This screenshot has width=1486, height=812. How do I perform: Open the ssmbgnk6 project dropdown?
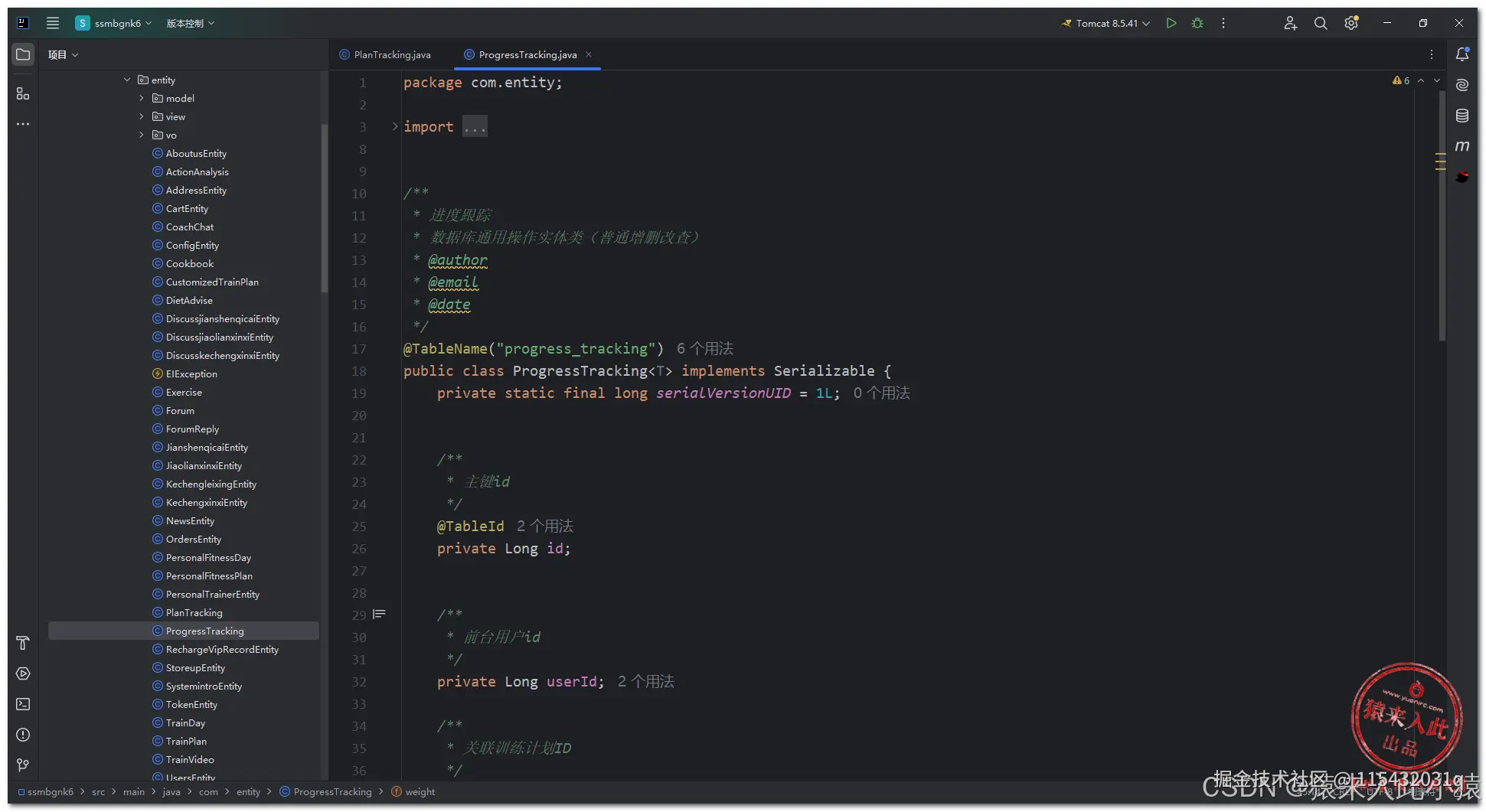[113, 23]
